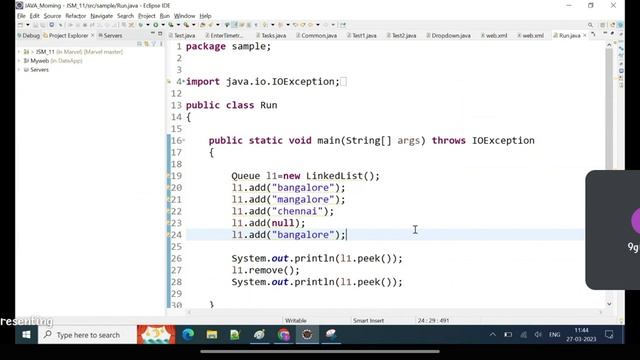This screenshot has width=640, height=360.
Task: Open the Servers view tab
Action: (x=110, y=36)
